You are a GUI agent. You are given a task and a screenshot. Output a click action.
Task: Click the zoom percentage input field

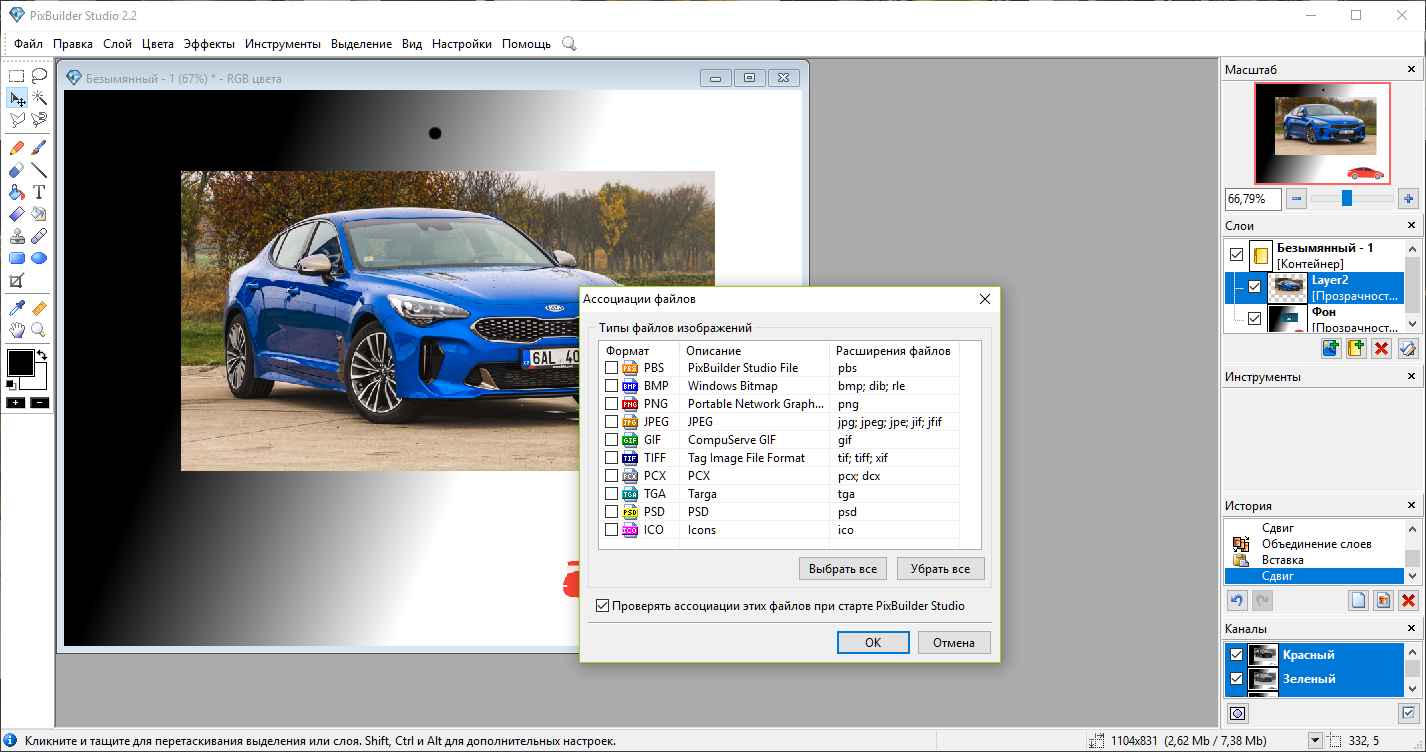pyautogui.click(x=1253, y=199)
